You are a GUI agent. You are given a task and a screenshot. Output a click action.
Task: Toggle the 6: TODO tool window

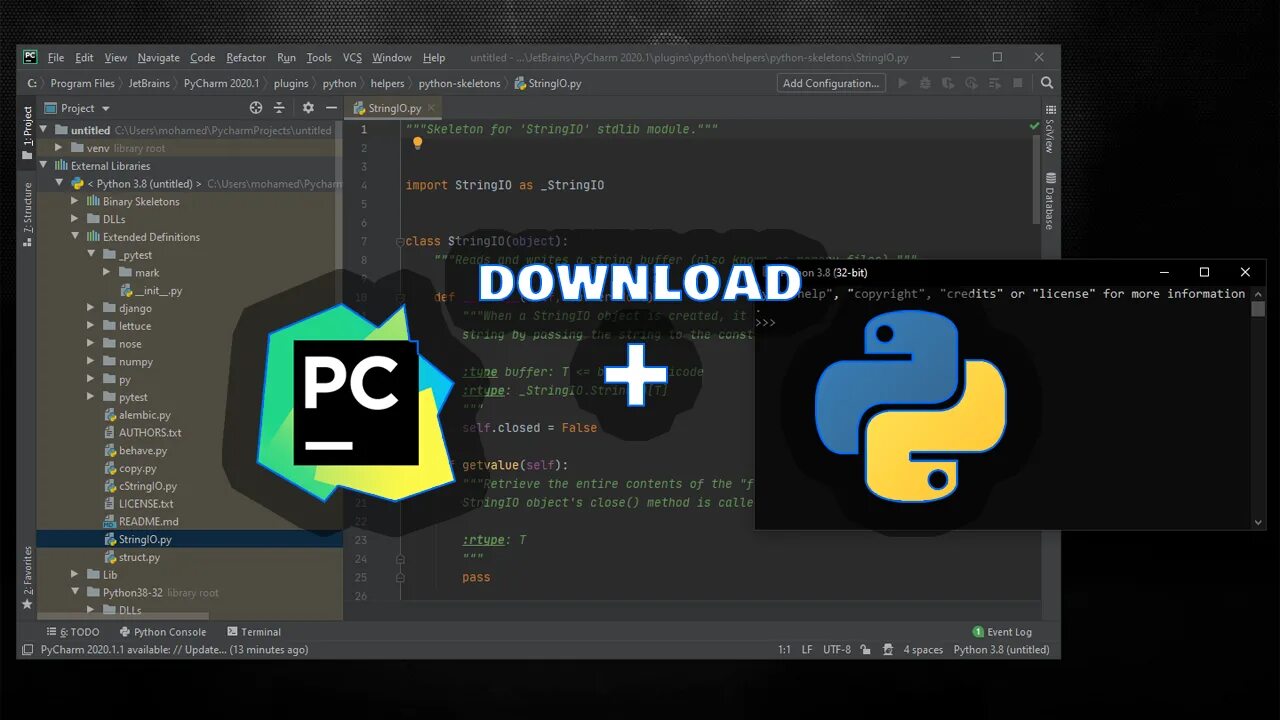point(73,632)
